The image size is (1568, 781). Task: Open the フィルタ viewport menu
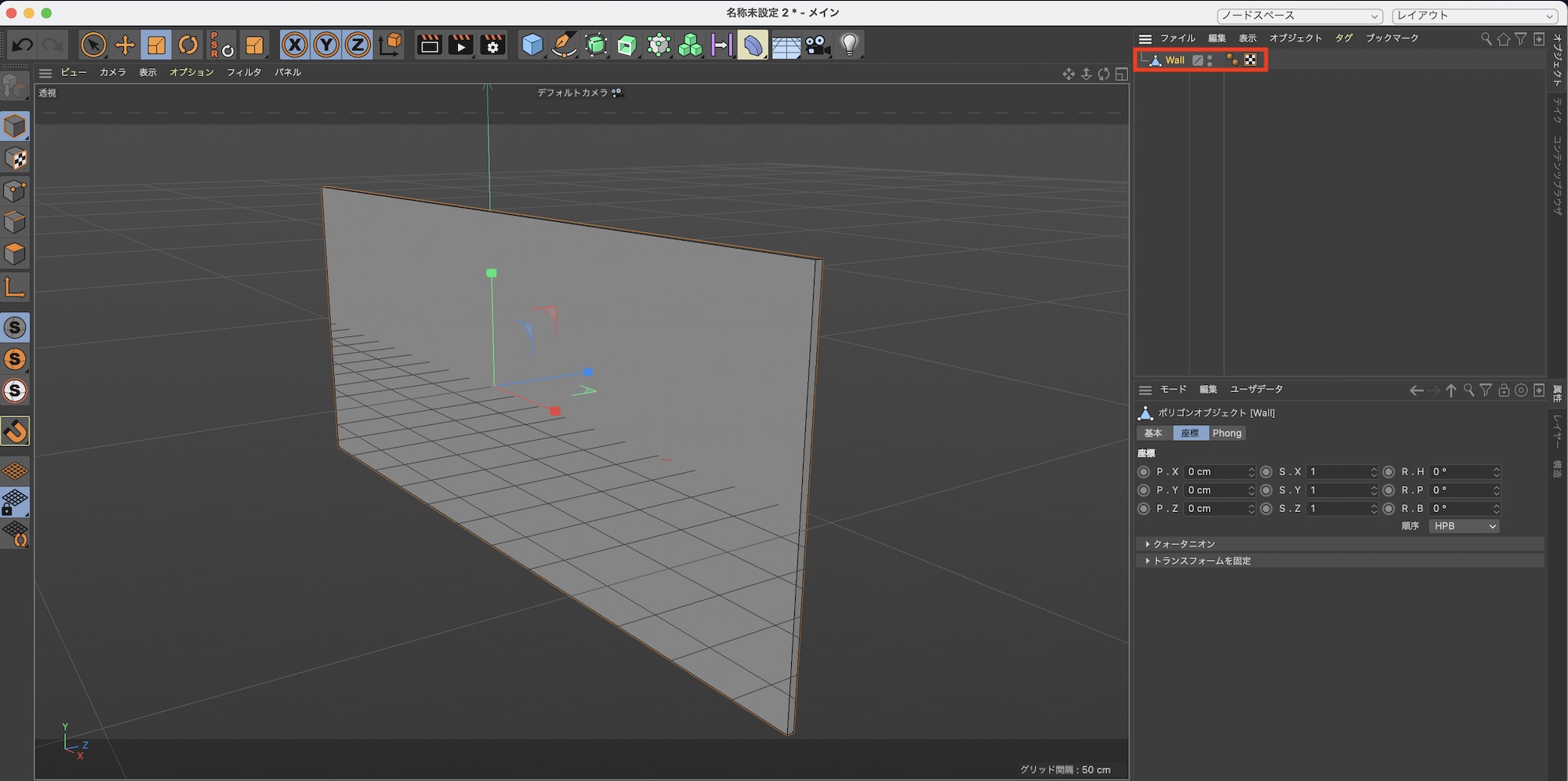(x=244, y=72)
